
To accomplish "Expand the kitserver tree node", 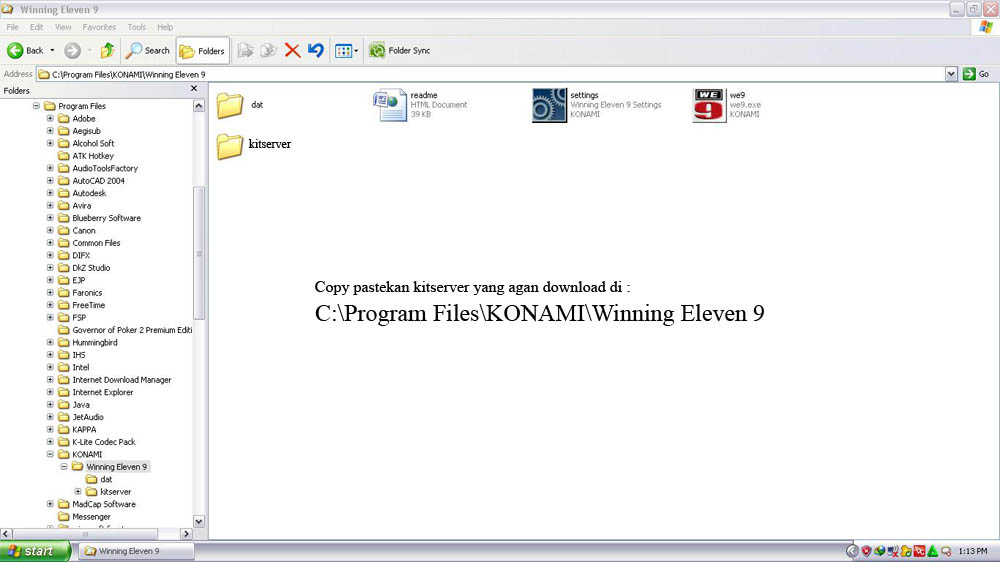I will coord(78,491).
